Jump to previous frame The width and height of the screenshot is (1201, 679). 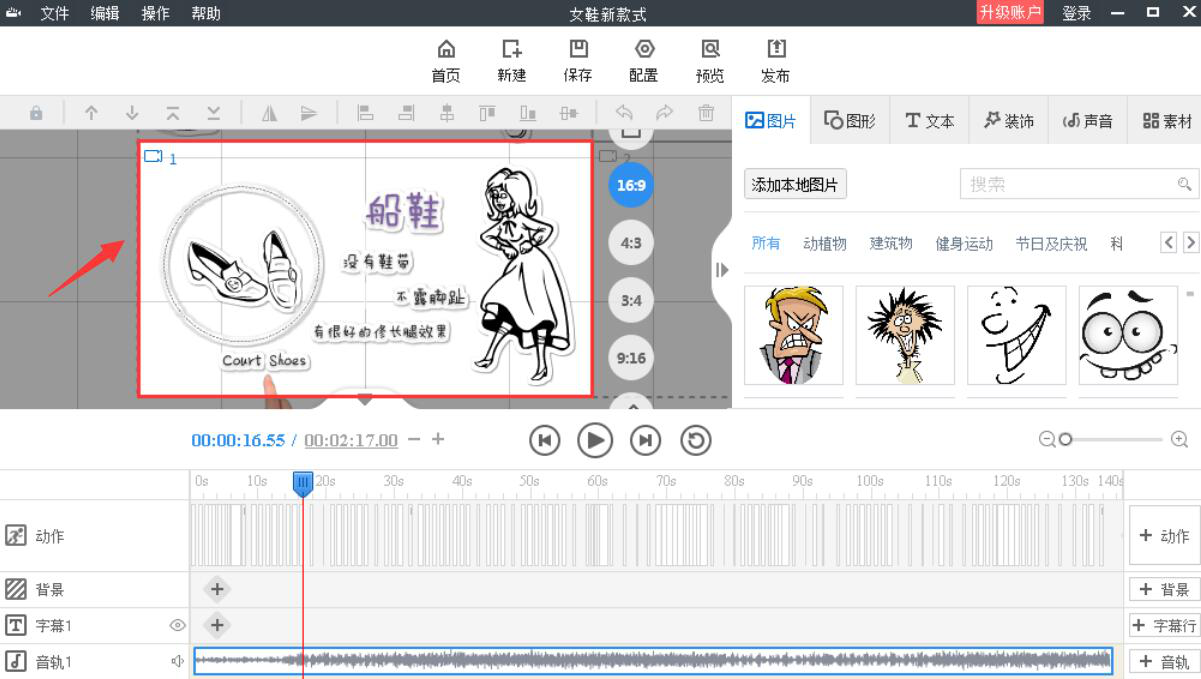545,440
